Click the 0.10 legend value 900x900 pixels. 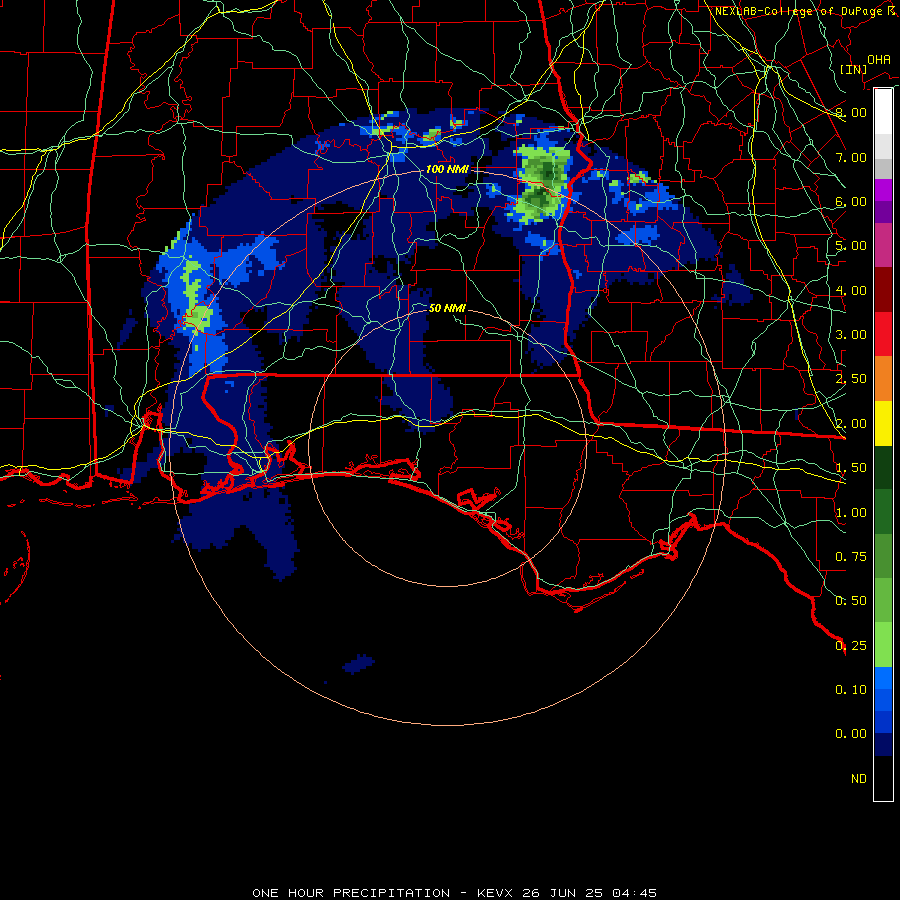pos(851,690)
